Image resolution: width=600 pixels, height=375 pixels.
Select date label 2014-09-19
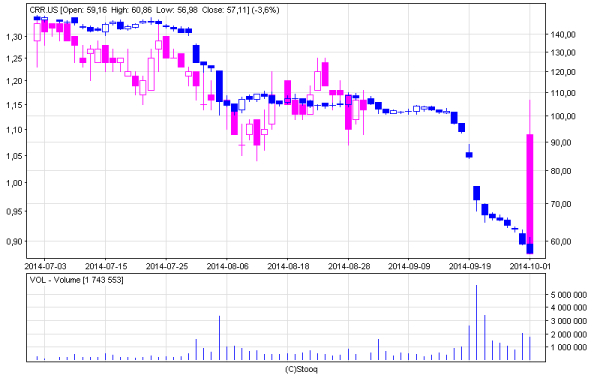coord(470,266)
